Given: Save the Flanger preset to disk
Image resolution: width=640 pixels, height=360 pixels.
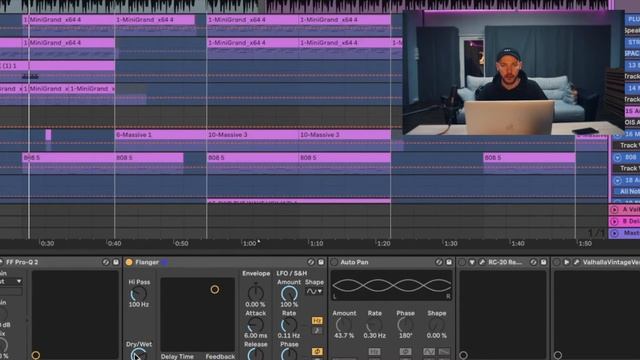Looking at the screenshot, I should click(321, 262).
